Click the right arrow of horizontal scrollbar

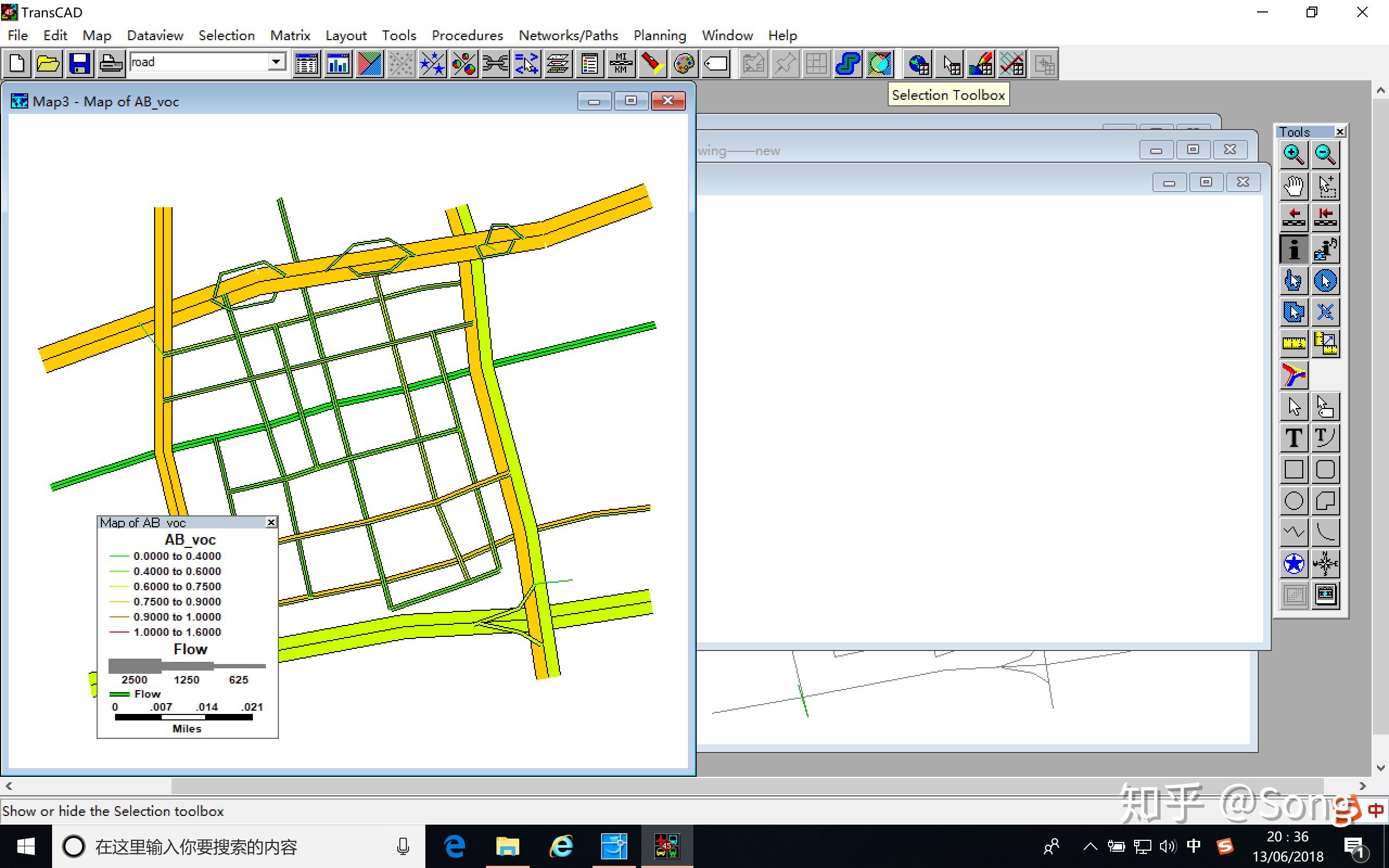click(1362, 786)
